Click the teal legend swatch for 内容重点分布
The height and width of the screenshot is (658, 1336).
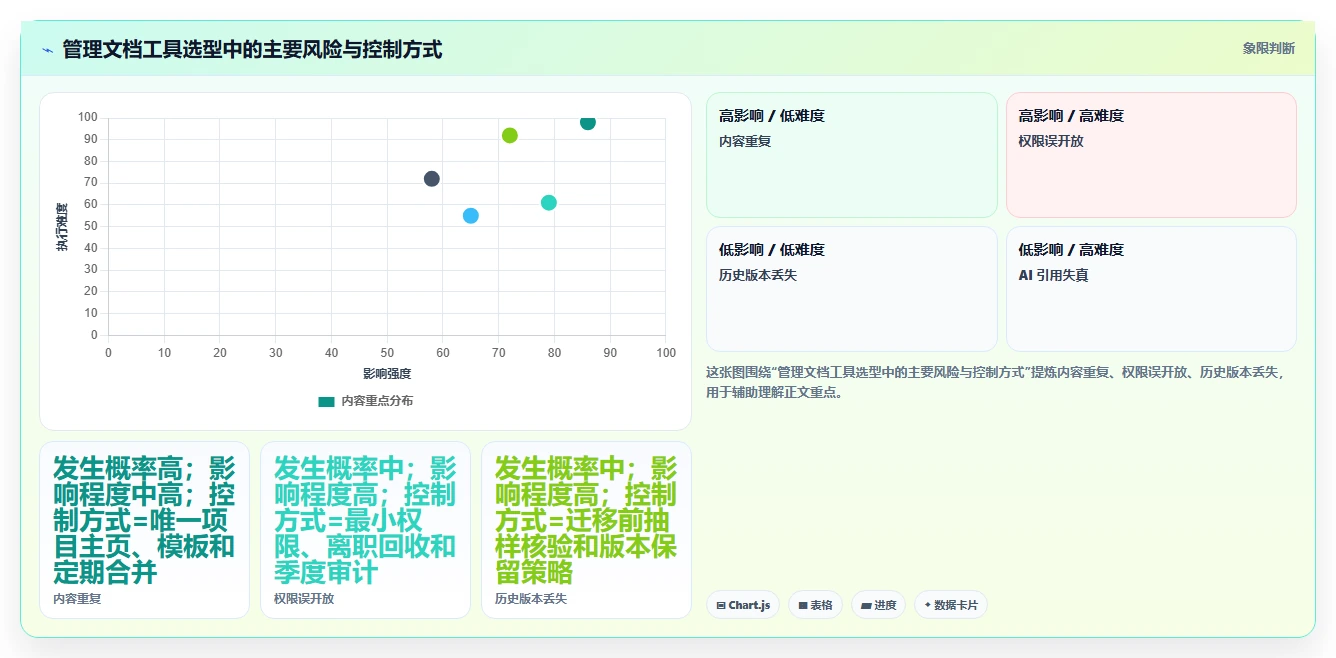click(326, 401)
